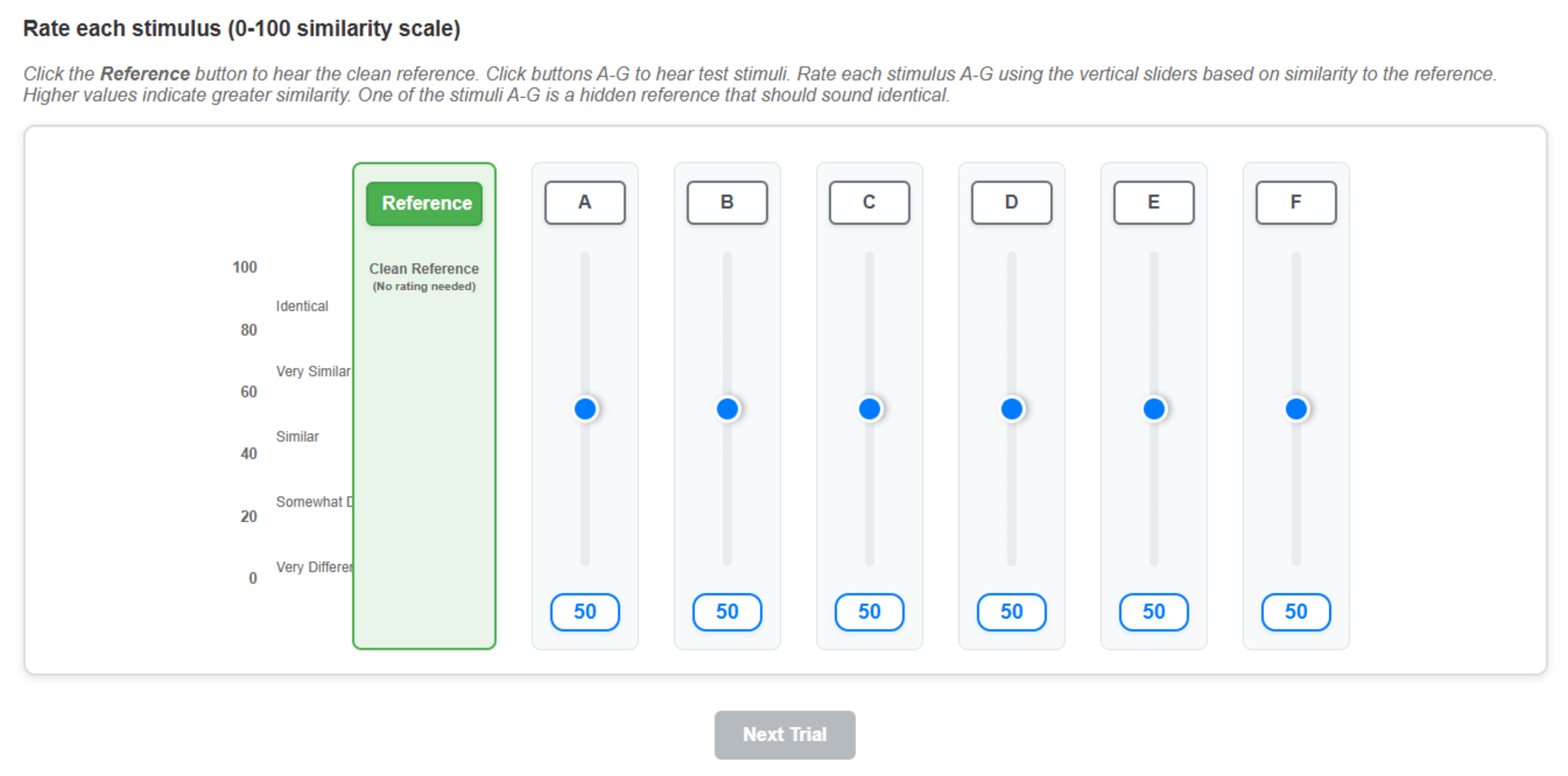
Task: Click the slider handle for stimulus D
Action: [x=1012, y=409]
